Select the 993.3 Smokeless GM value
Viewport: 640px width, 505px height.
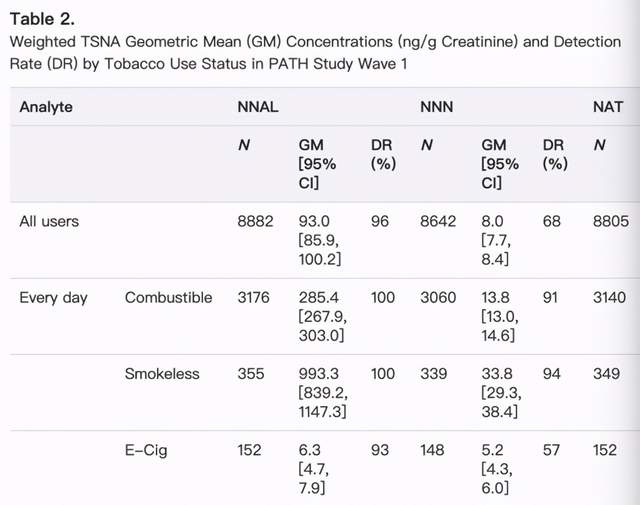tap(318, 374)
